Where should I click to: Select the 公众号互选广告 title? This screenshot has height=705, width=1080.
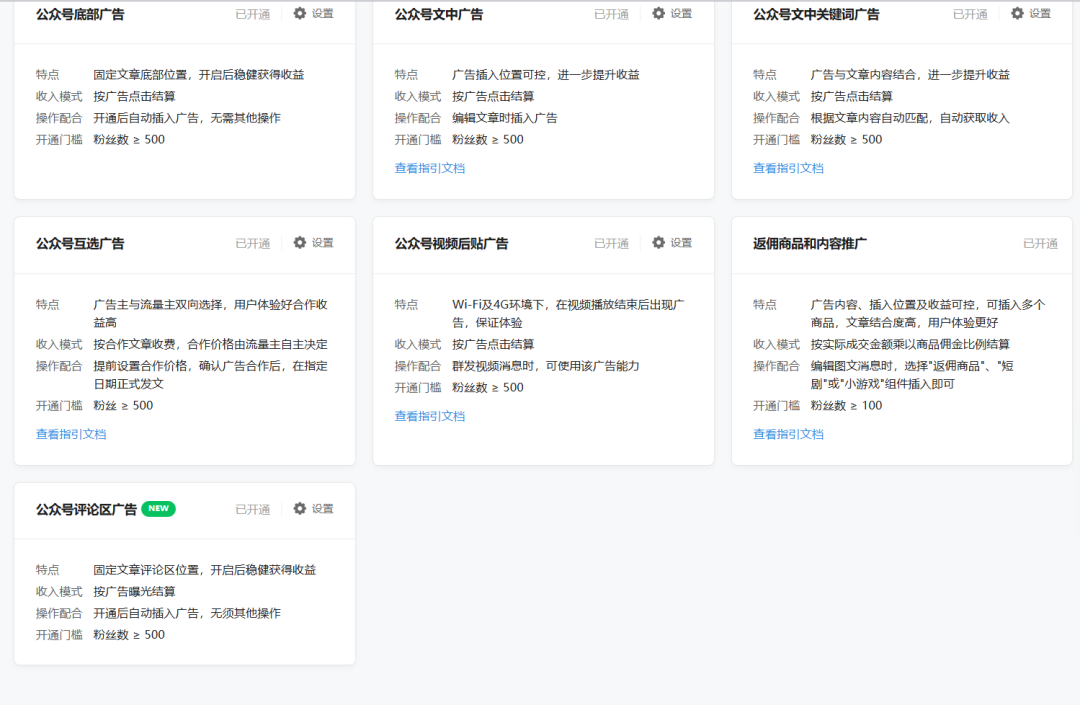pyautogui.click(x=80, y=244)
